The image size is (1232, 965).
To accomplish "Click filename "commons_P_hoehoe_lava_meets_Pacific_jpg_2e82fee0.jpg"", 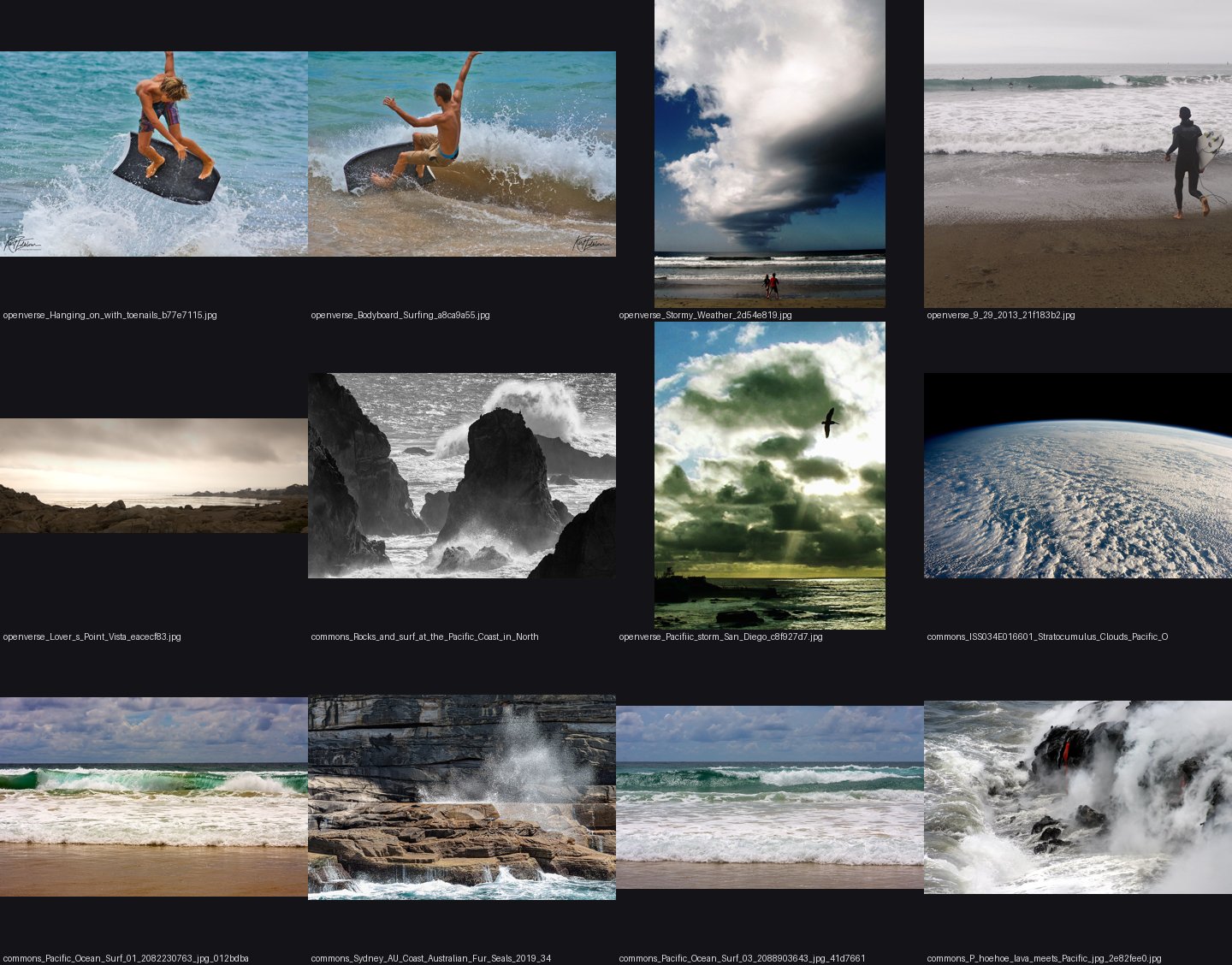I will [x=1045, y=958].
